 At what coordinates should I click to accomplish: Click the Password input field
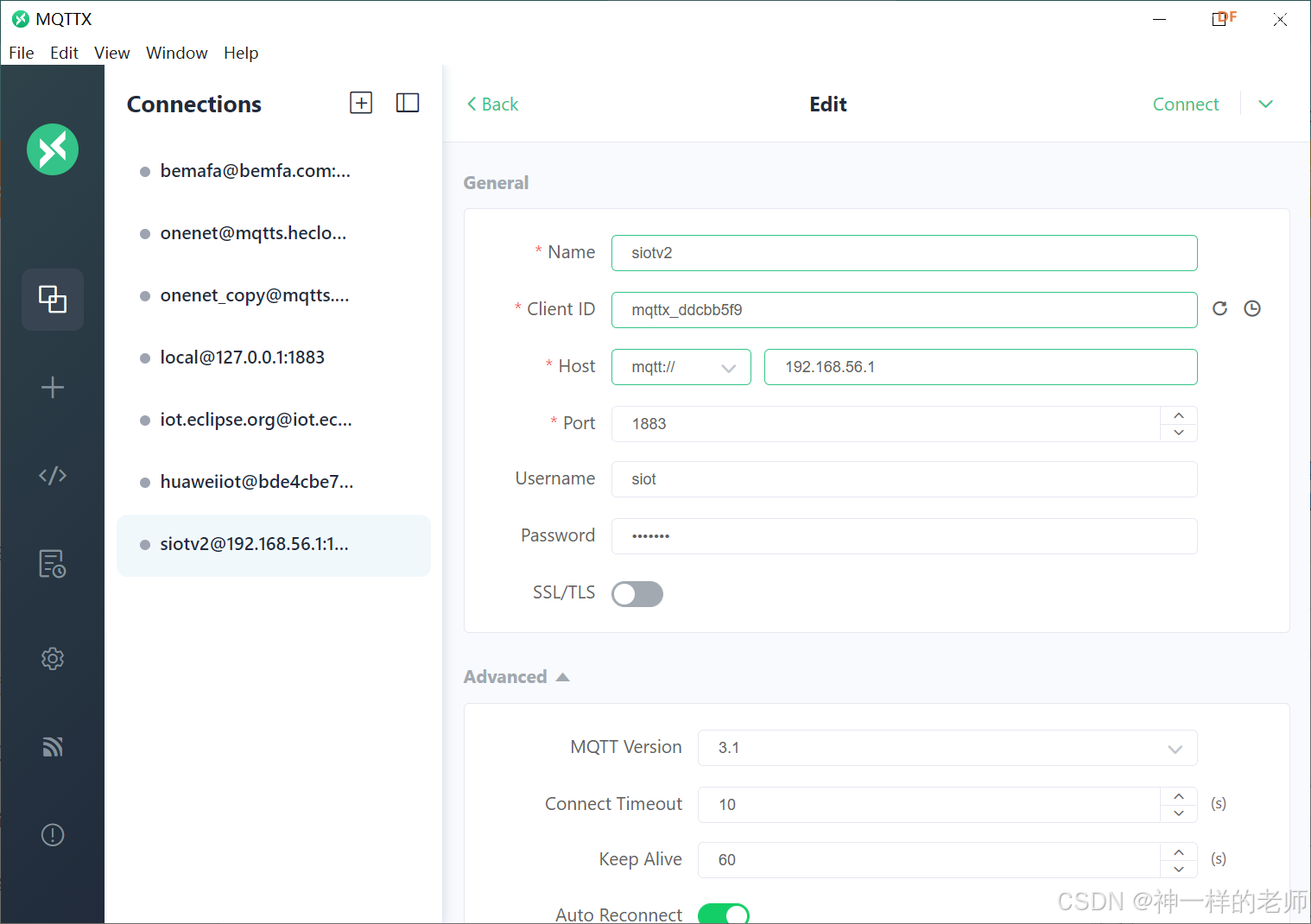click(x=904, y=536)
